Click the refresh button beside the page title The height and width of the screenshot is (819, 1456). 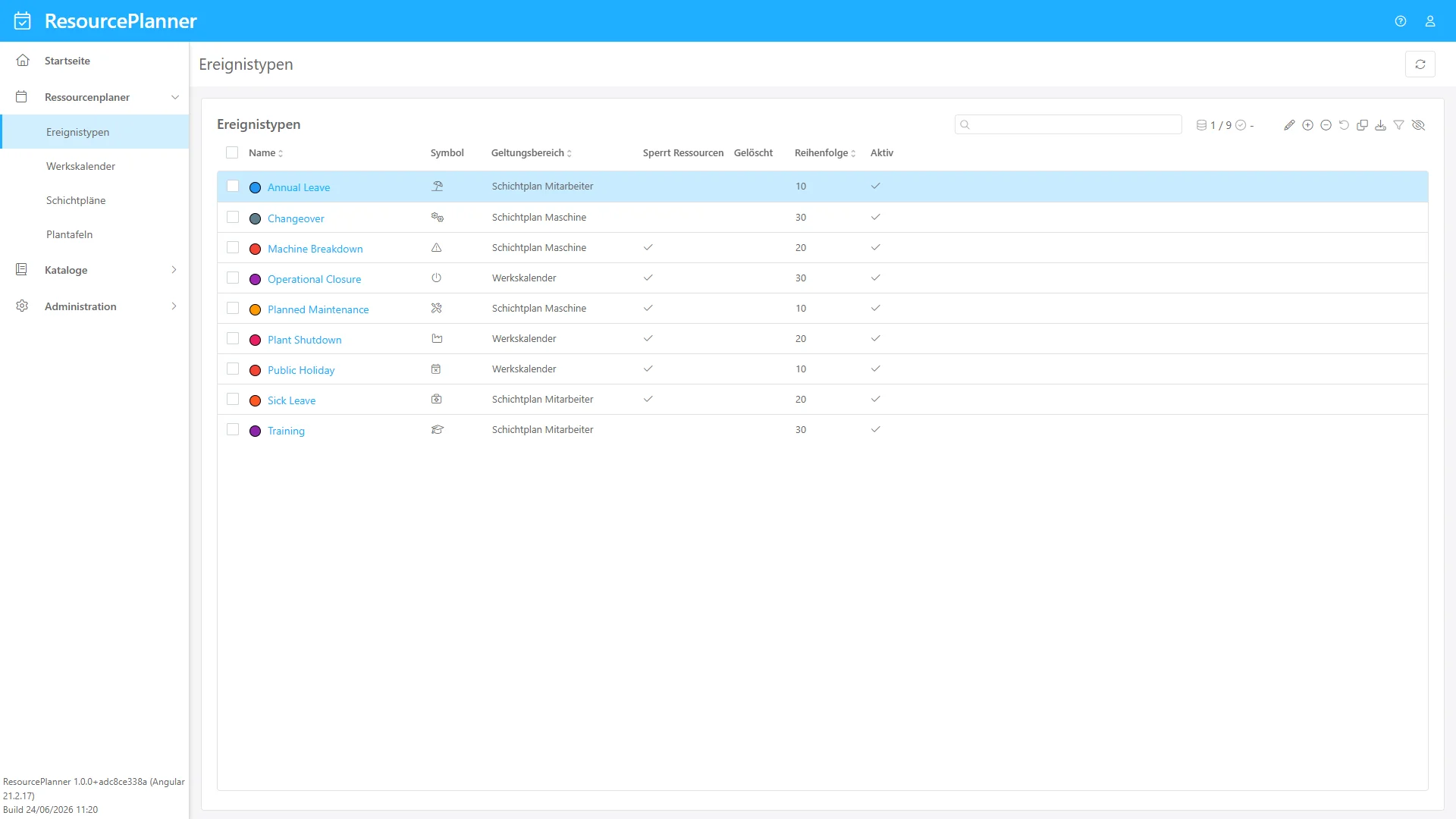pos(1420,64)
